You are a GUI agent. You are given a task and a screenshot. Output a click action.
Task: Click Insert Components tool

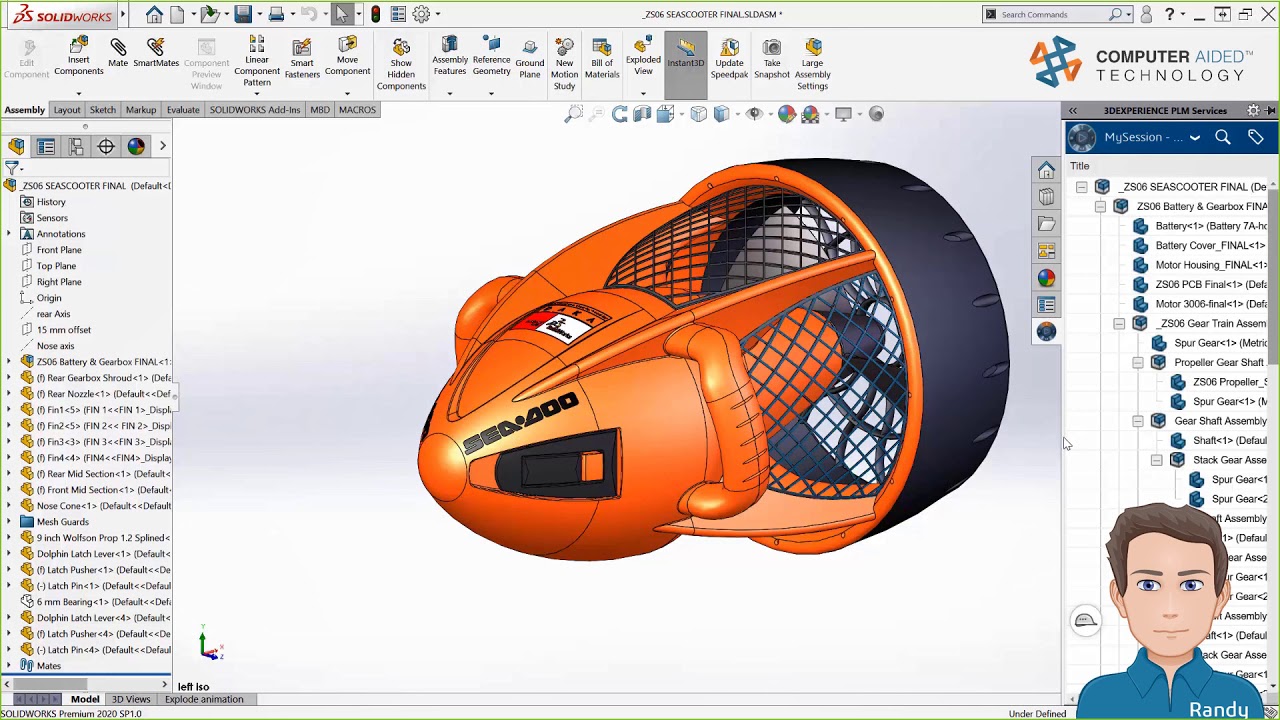[78, 57]
